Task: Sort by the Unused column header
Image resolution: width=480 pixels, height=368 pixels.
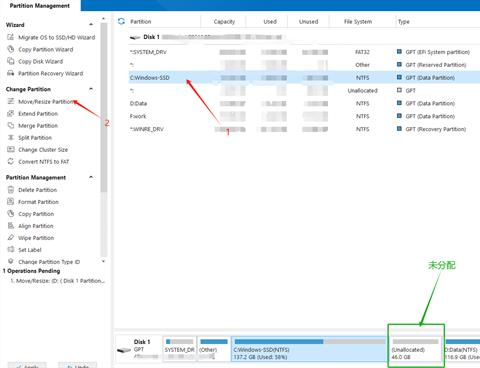Action: 308,22
